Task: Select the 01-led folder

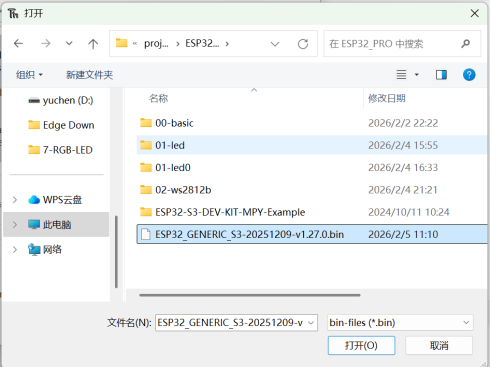Action: pyautogui.click(x=312, y=145)
